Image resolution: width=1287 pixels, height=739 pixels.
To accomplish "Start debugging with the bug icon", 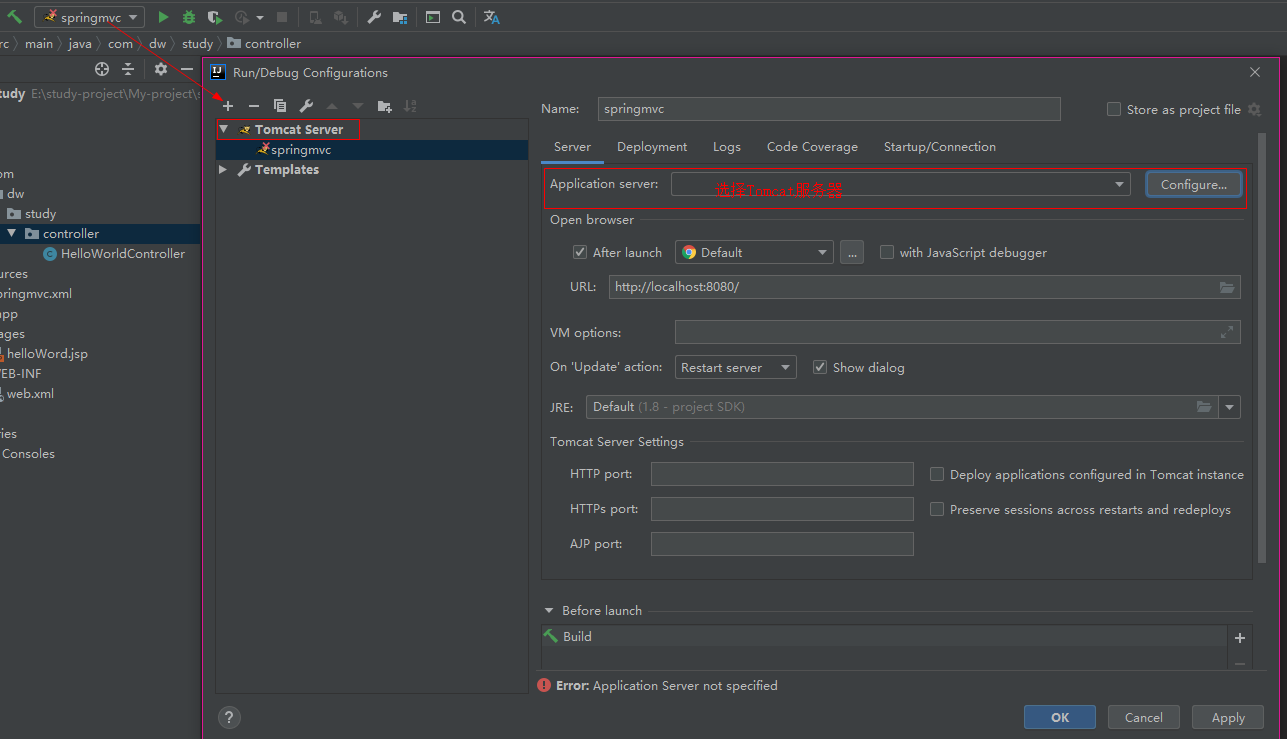I will pyautogui.click(x=189, y=17).
